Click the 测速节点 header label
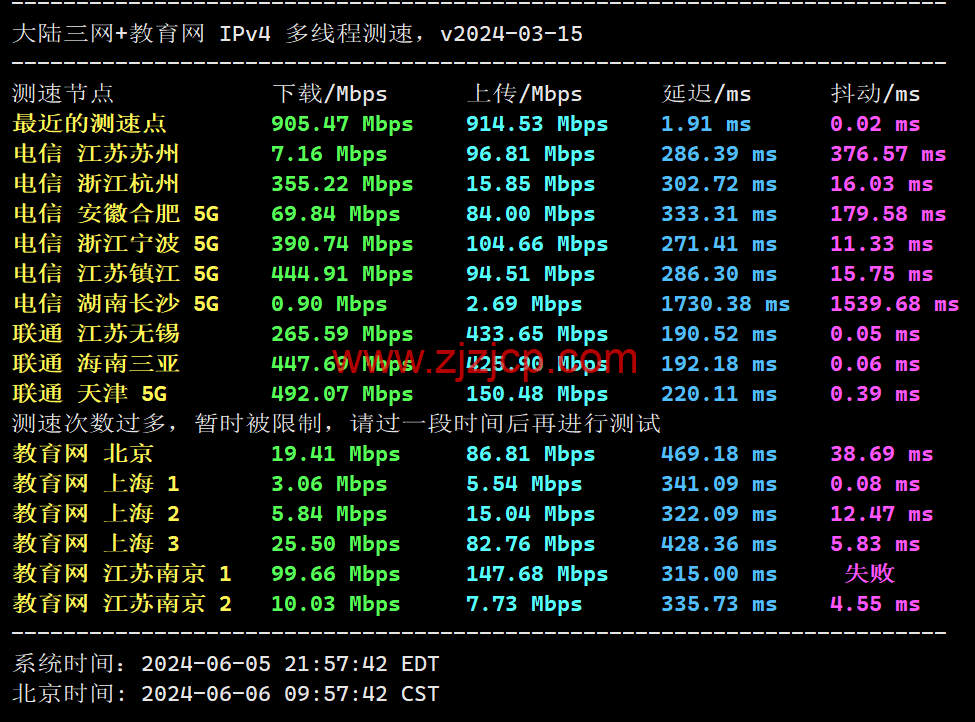 [x=60, y=94]
